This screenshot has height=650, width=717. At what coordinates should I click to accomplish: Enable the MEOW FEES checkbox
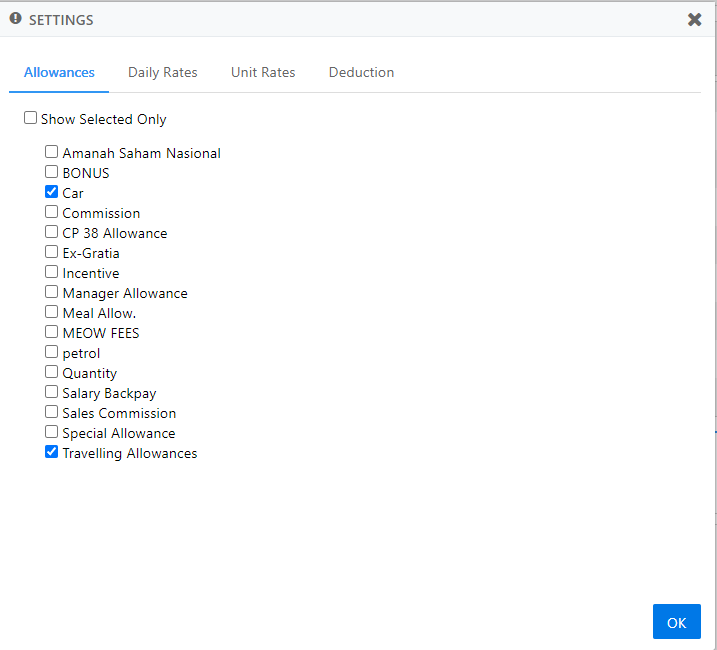tap(51, 332)
